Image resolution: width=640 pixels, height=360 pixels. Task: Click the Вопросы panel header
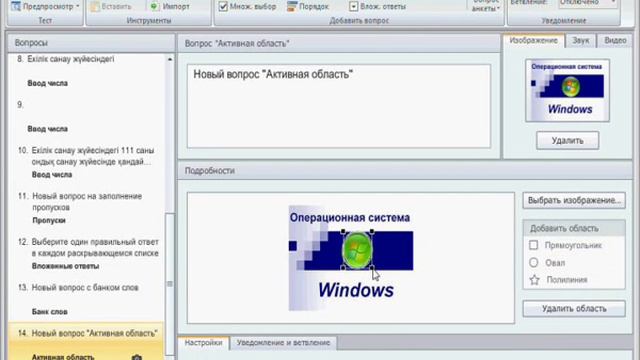tap(91, 43)
